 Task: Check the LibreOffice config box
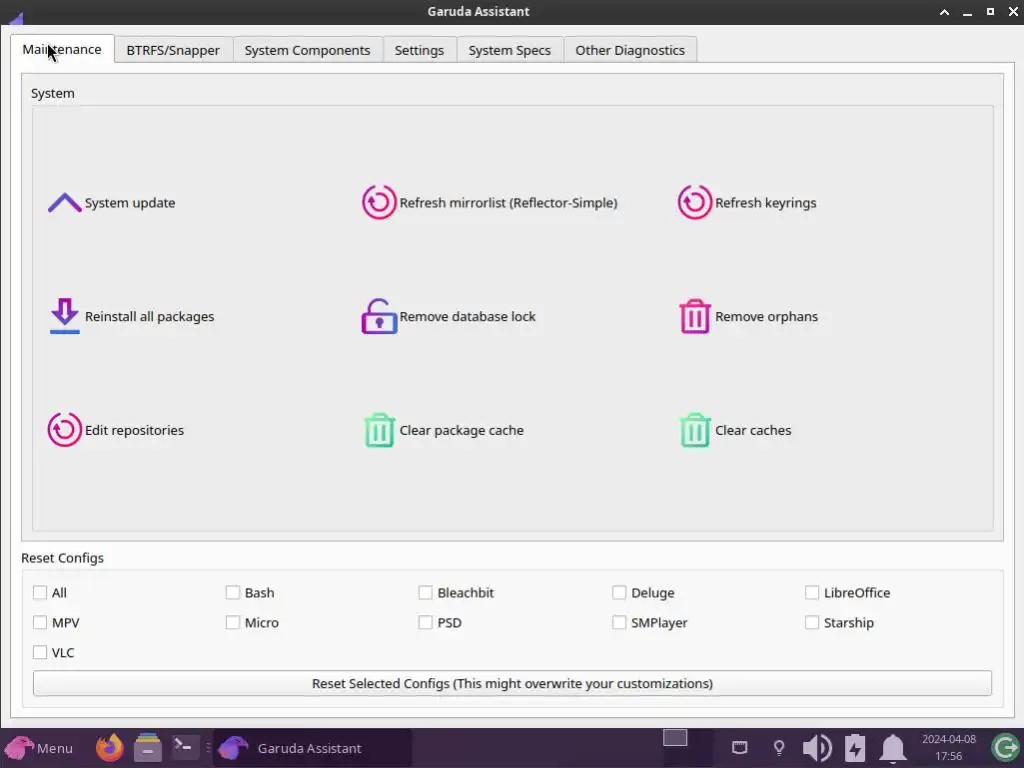812,592
